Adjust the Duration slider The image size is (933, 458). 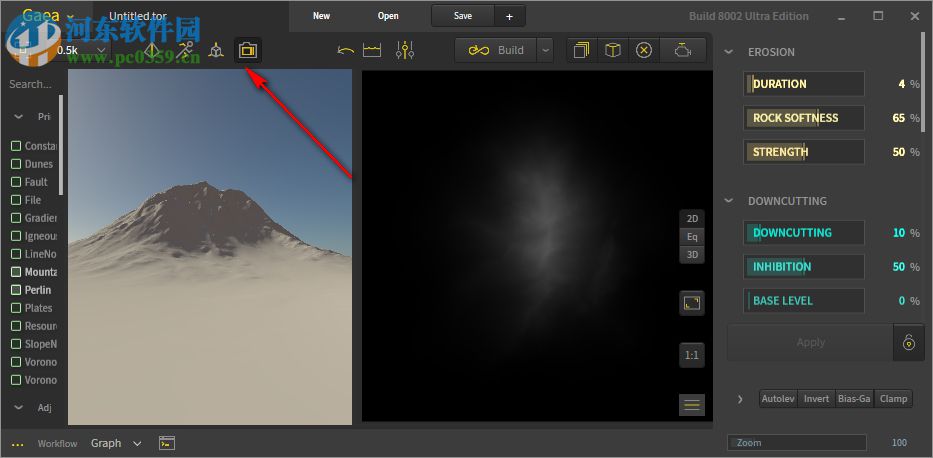click(804, 84)
